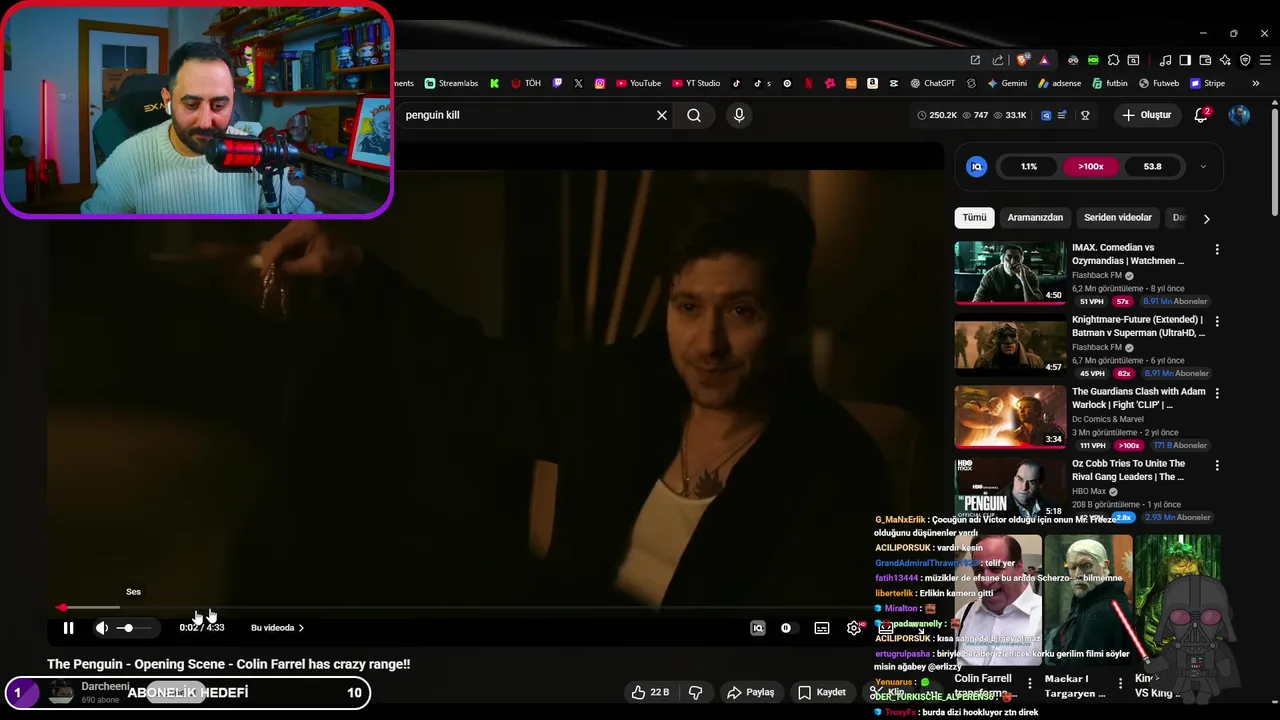Open the Streamlabs bookmark
The image size is (1280, 720).
(451, 83)
